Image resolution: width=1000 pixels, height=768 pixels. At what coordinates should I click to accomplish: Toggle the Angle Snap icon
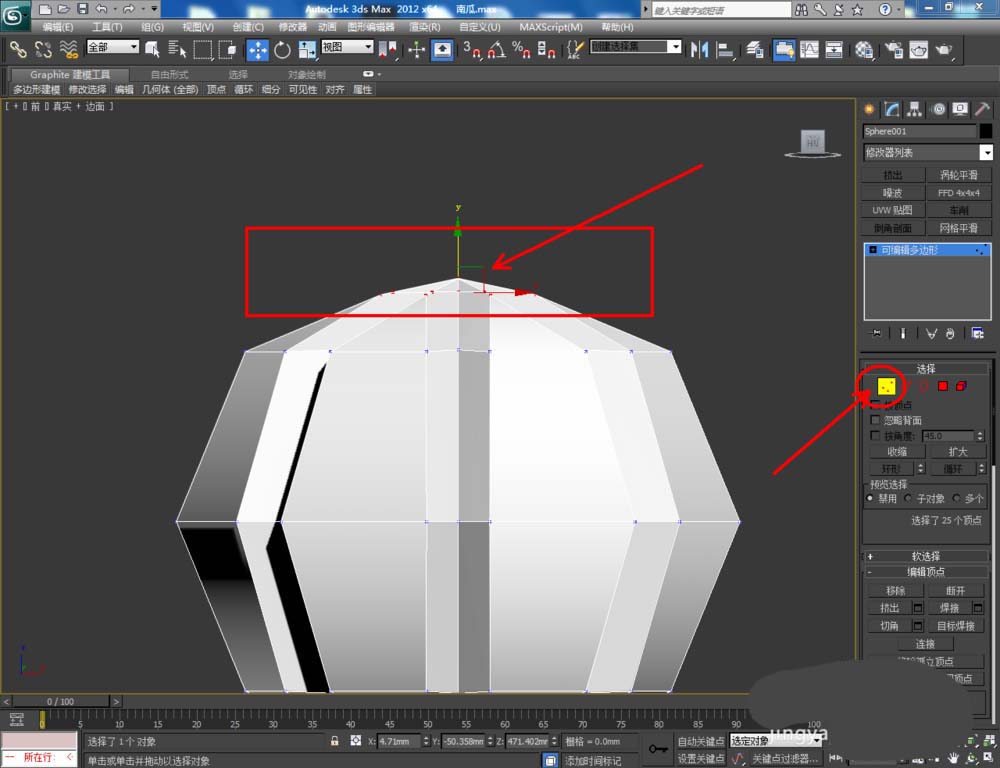click(497, 50)
